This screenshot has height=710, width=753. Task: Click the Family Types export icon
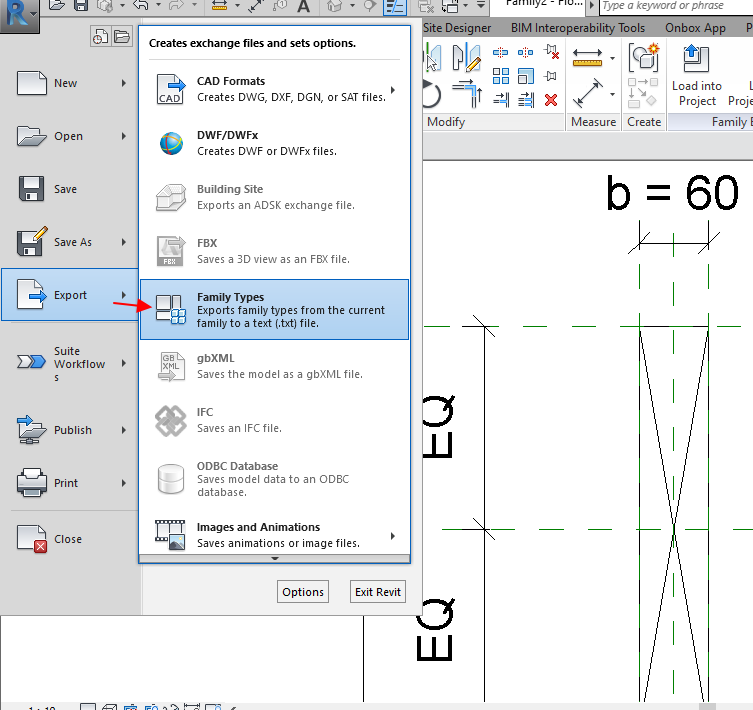click(x=170, y=310)
